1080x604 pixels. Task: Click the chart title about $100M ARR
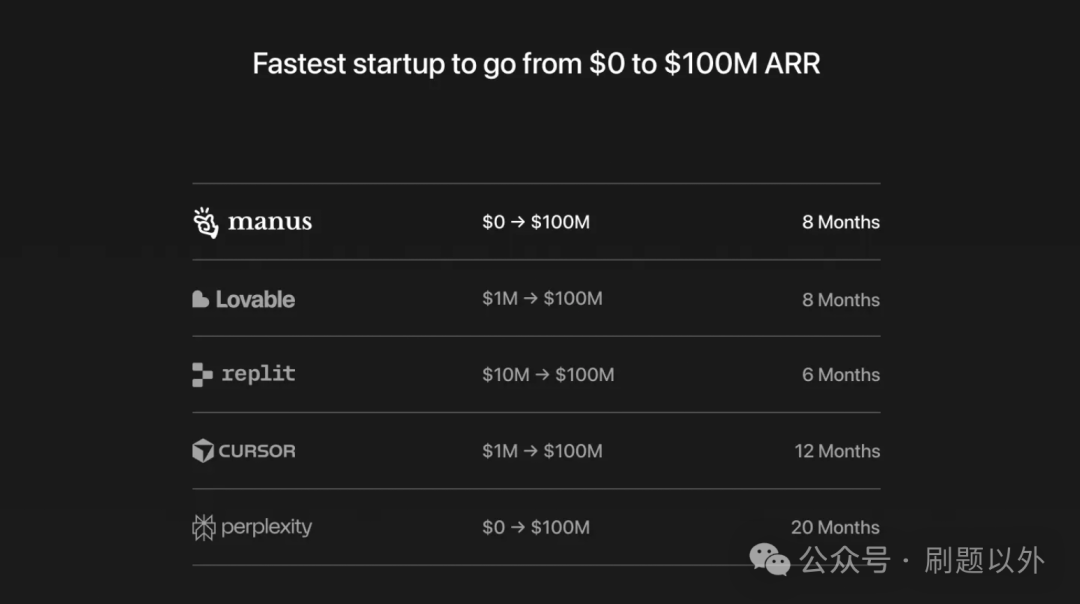536,64
